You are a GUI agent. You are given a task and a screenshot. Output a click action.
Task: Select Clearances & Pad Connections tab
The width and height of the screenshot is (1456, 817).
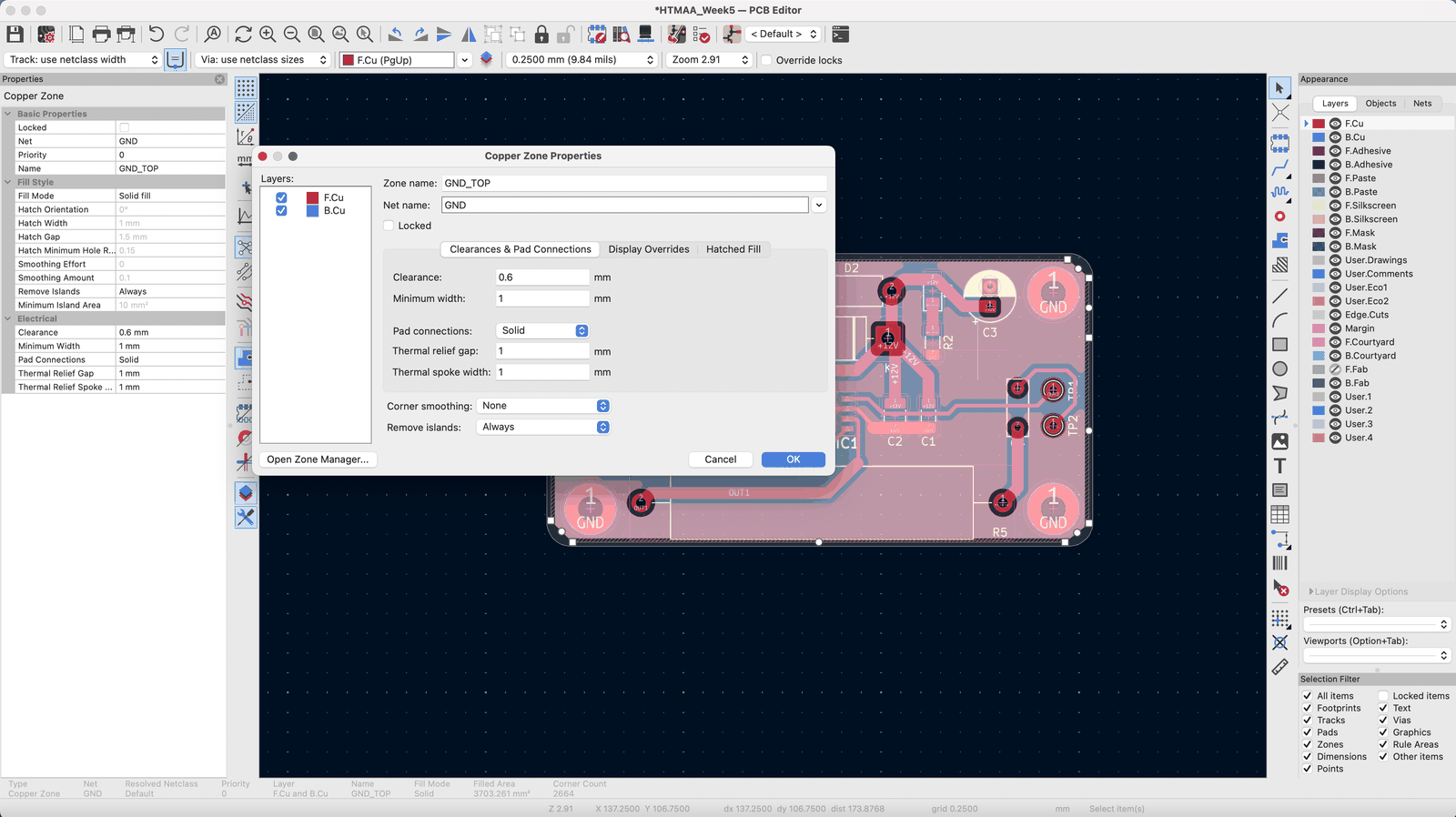(521, 249)
